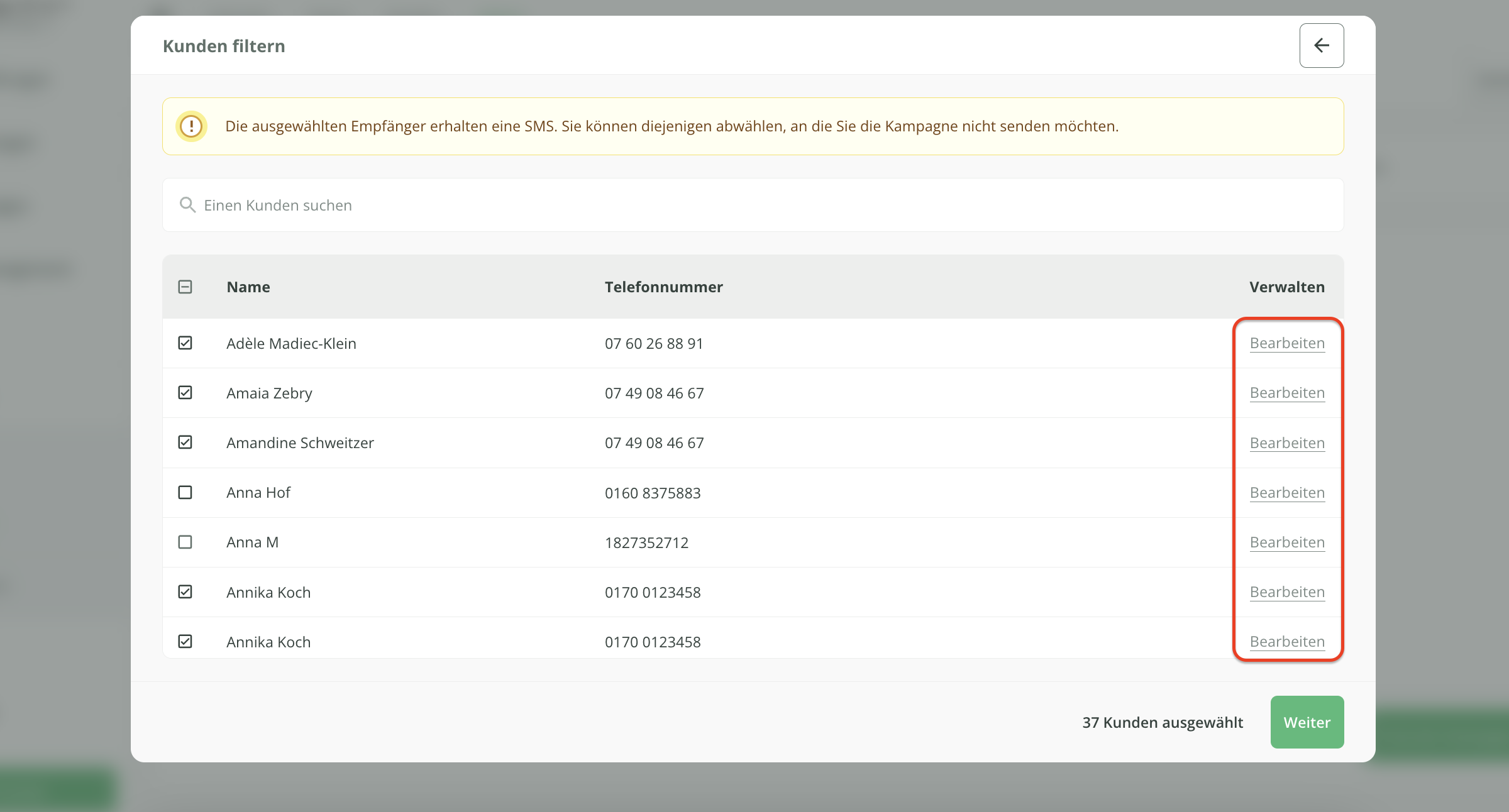1509x812 pixels.
Task: Click the yellow warning exclamation icon
Action: (191, 126)
